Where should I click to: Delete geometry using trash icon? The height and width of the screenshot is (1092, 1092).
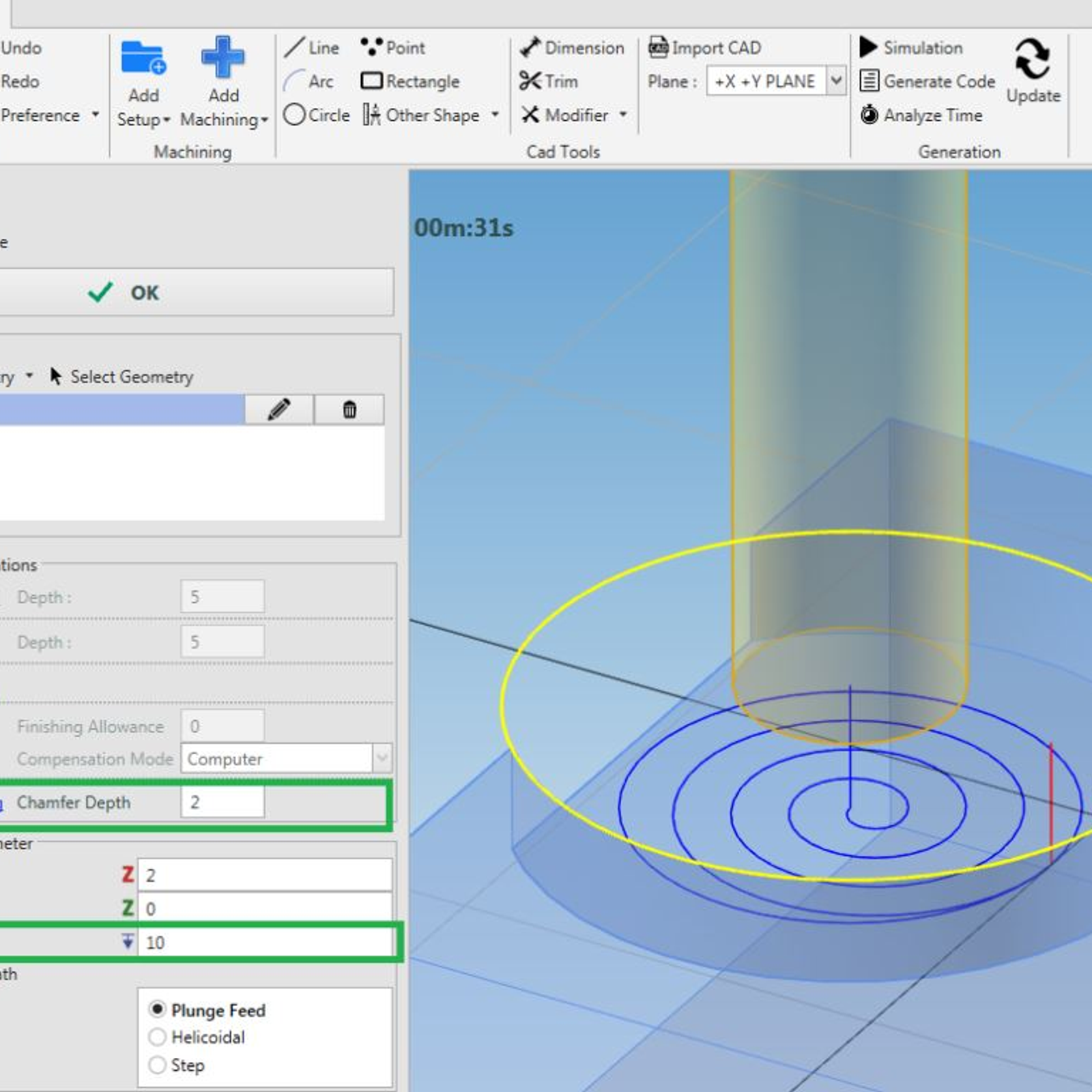(x=349, y=409)
